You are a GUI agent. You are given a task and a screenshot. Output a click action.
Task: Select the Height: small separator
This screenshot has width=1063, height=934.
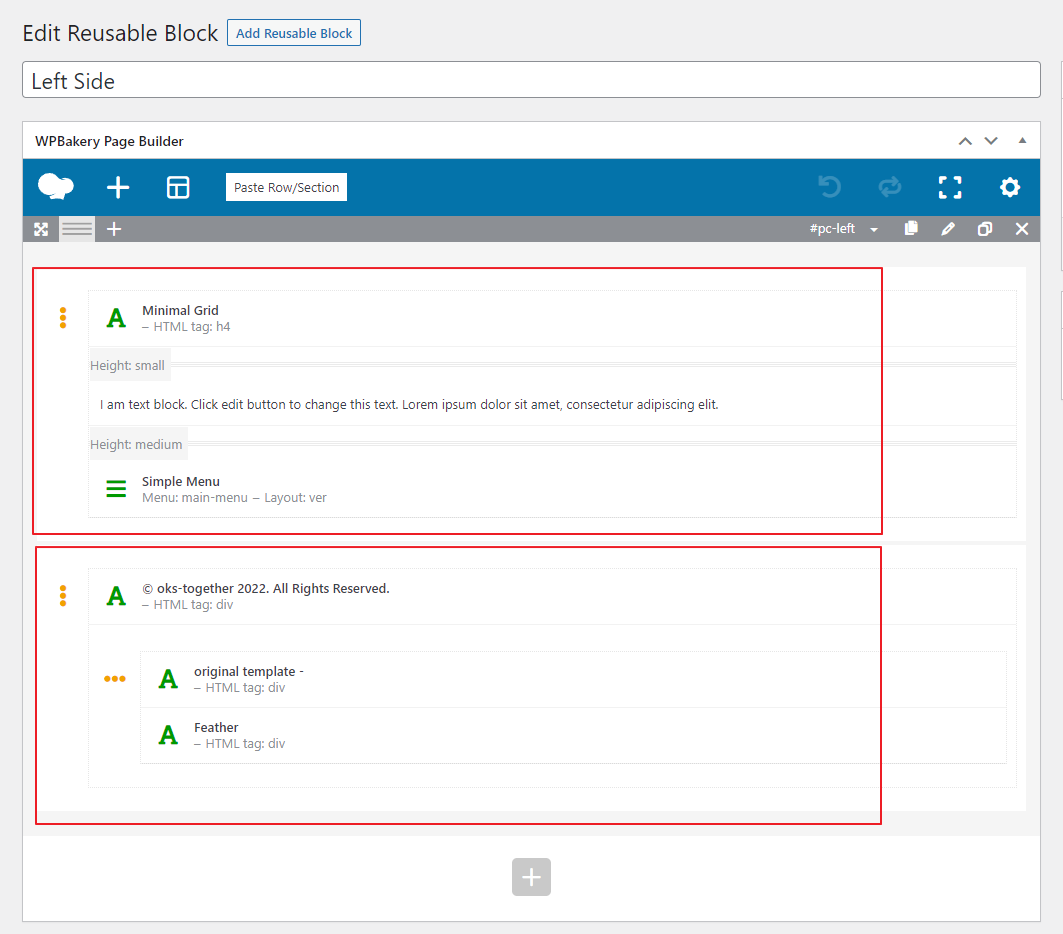[x=552, y=365]
